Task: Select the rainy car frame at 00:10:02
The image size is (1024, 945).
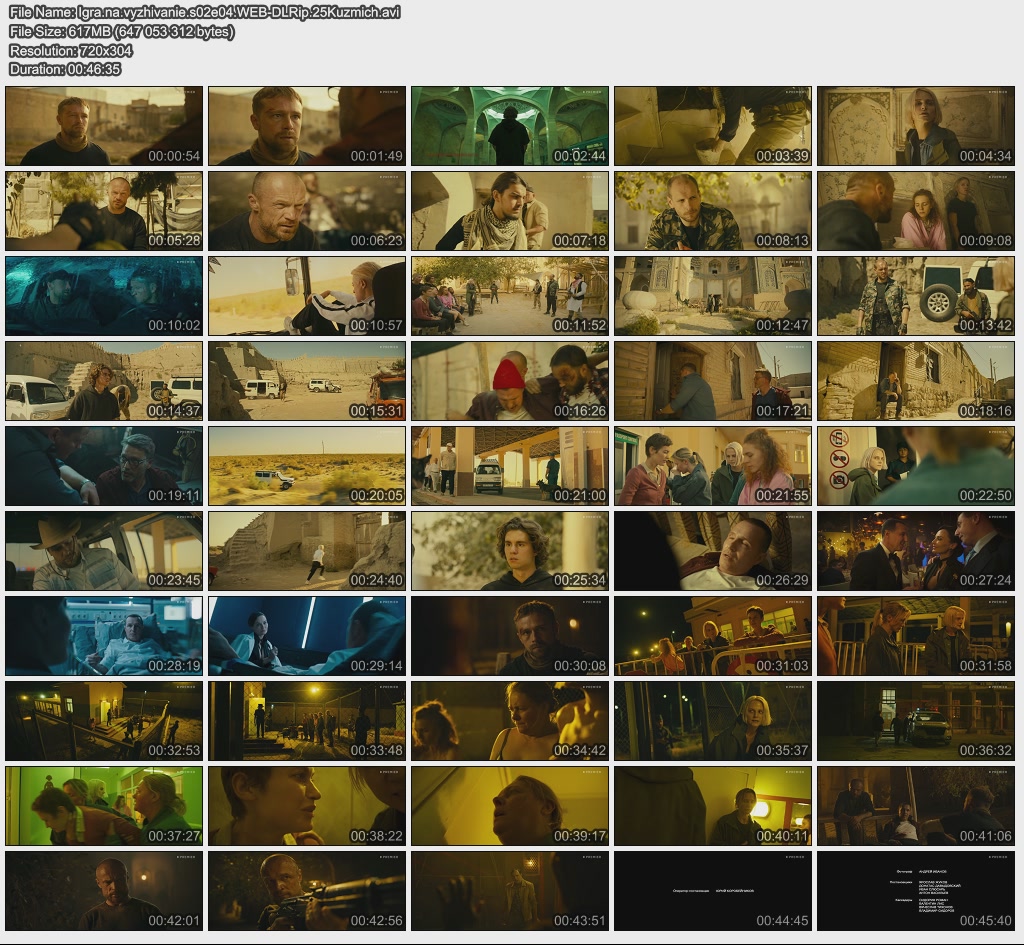Action: click(104, 296)
